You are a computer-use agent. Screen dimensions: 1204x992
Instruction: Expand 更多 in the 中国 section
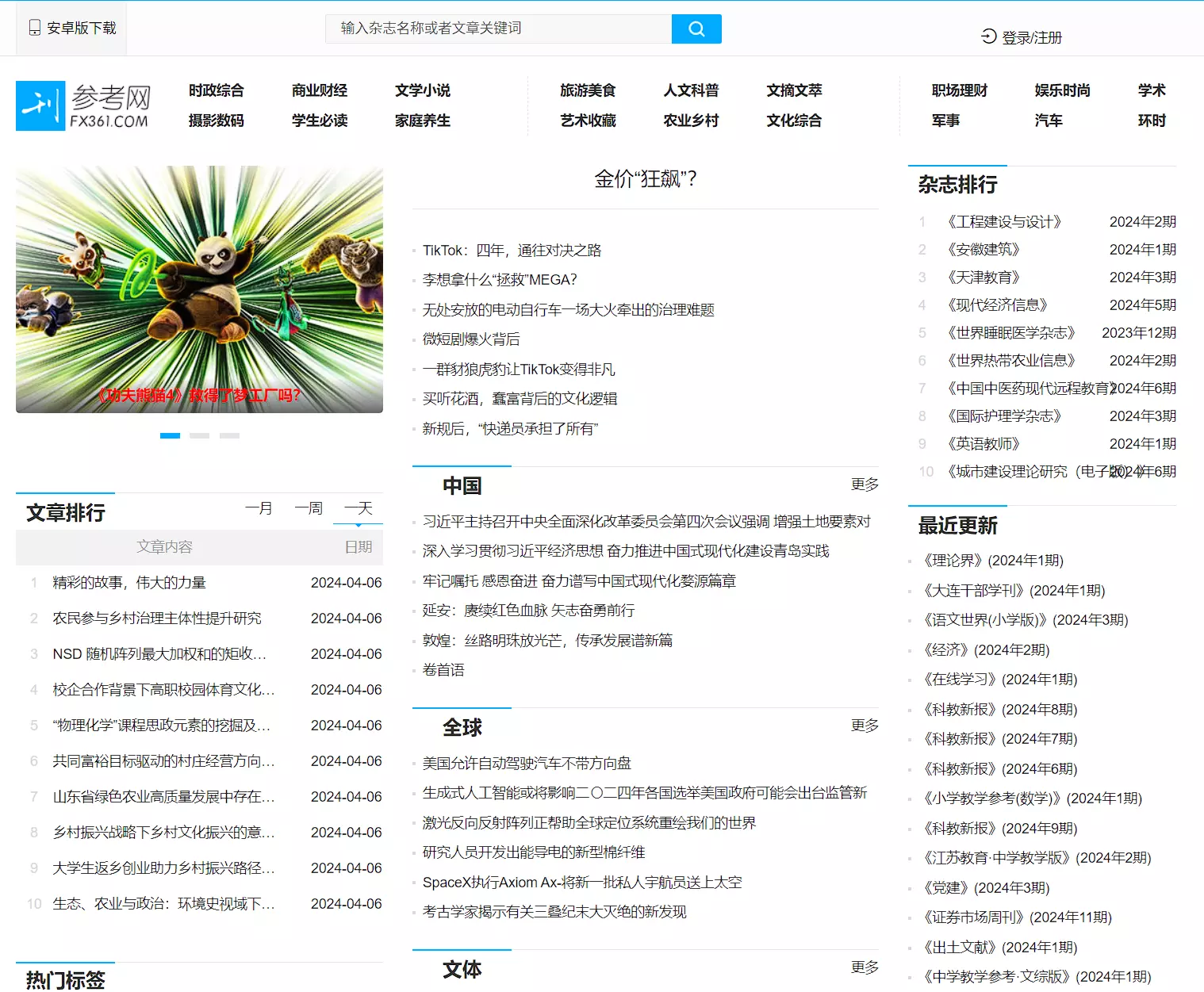pyautogui.click(x=864, y=484)
